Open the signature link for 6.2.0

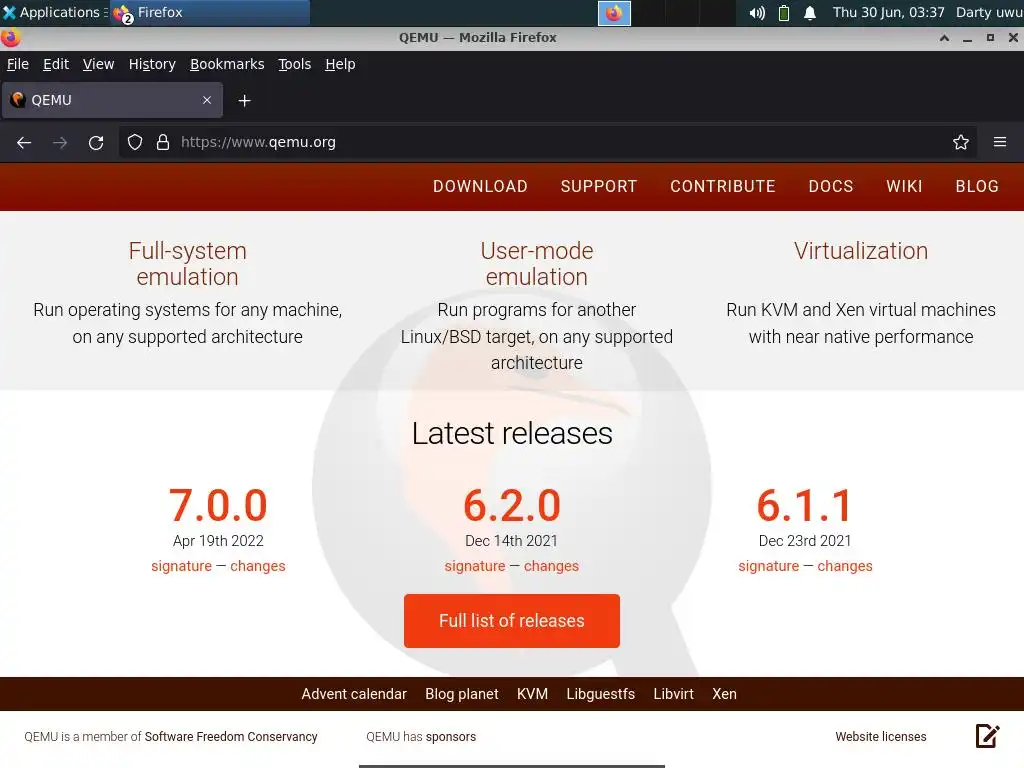(475, 566)
